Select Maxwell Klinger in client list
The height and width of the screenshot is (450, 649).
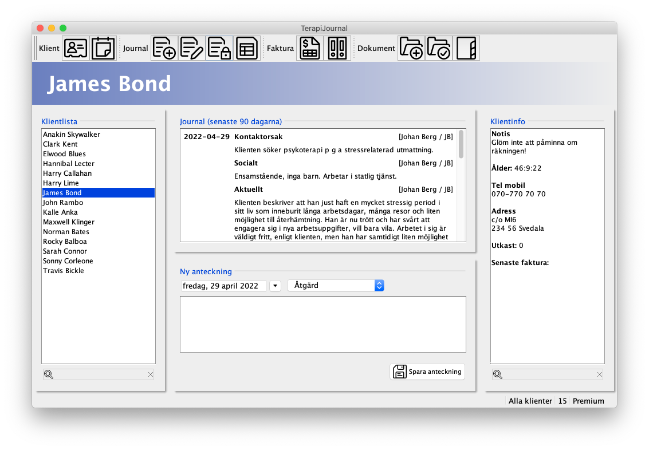click(98, 222)
